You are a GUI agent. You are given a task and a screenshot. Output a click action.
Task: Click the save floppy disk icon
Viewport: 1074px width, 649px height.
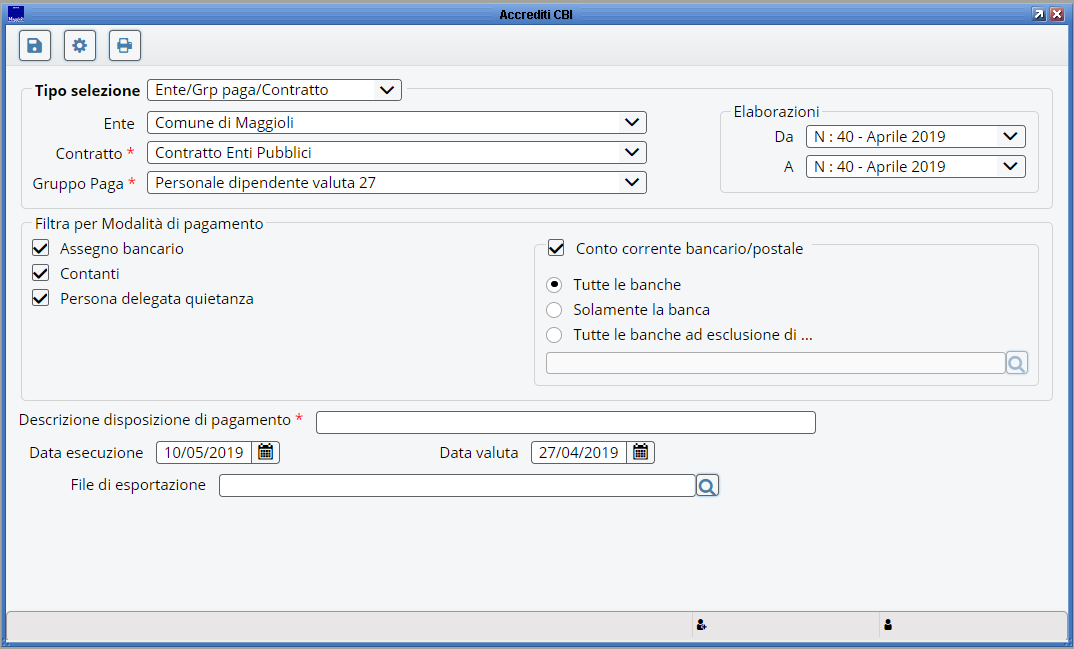pyautogui.click(x=35, y=46)
